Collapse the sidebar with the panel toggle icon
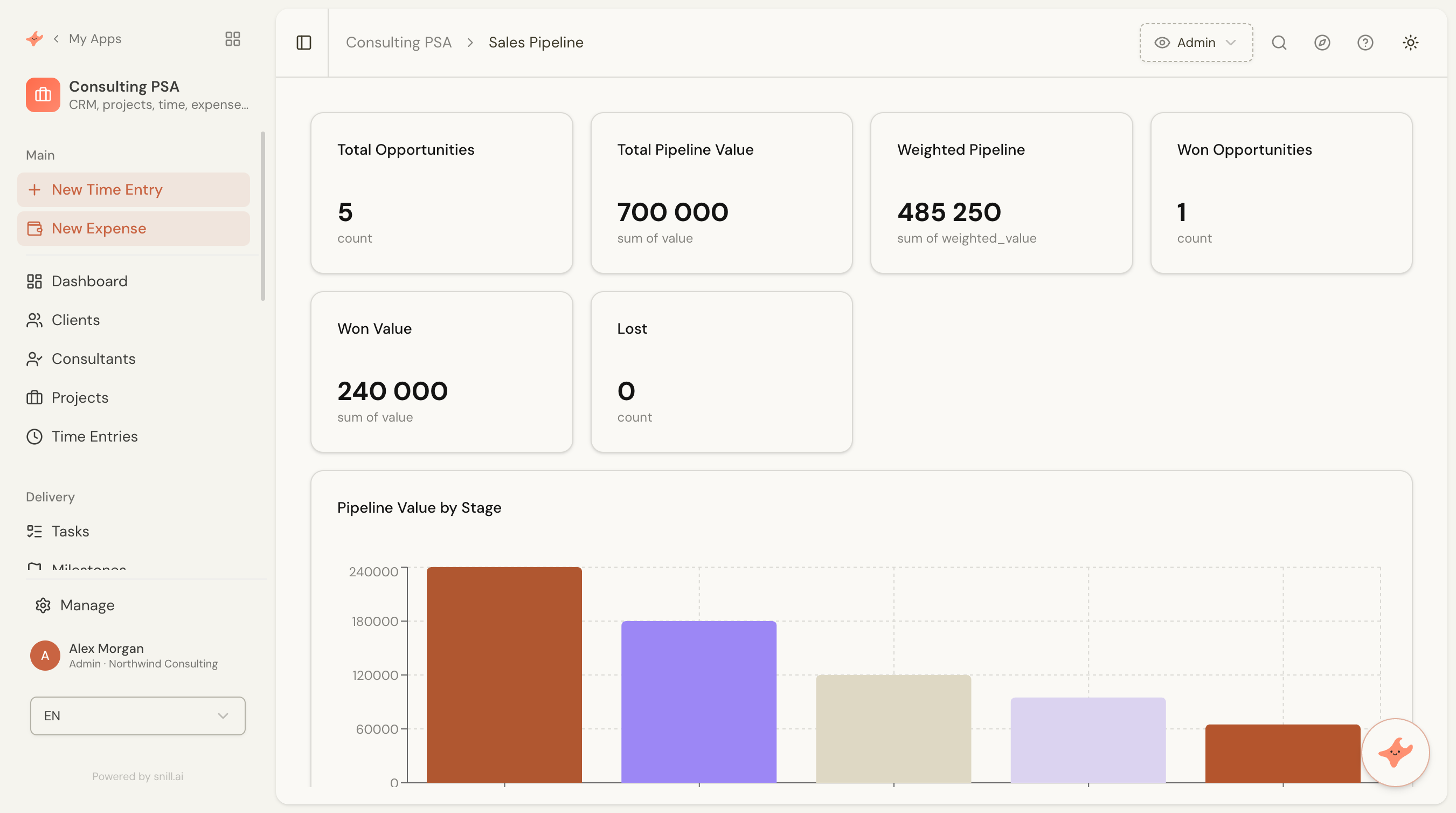1456x813 pixels. pos(303,43)
